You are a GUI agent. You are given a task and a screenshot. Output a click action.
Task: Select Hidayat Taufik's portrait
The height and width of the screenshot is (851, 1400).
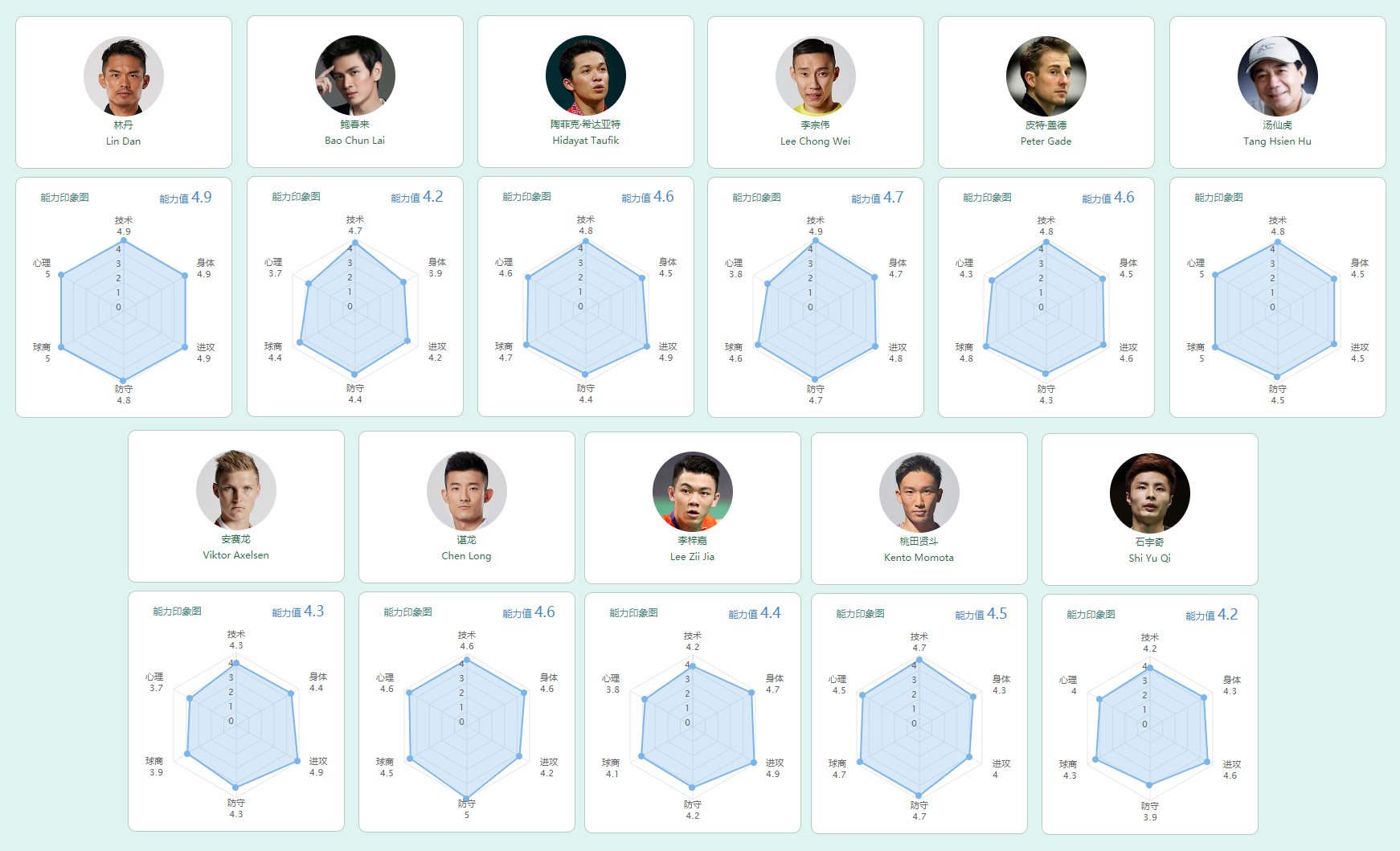(586, 76)
